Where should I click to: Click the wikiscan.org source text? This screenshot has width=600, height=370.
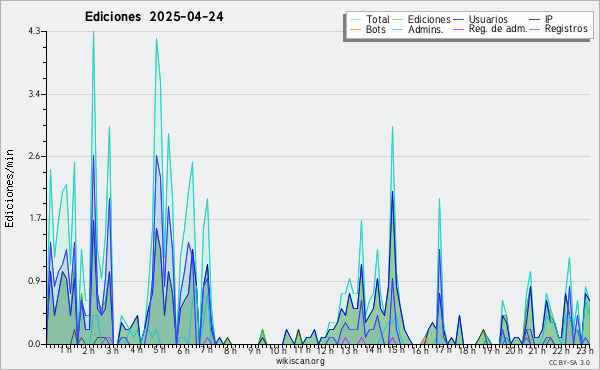300,361
